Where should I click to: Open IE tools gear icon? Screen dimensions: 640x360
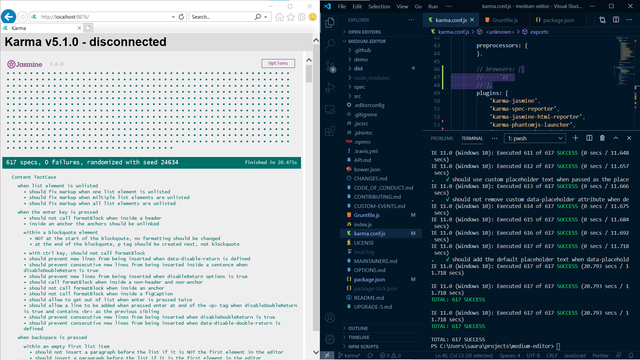tap(302, 17)
